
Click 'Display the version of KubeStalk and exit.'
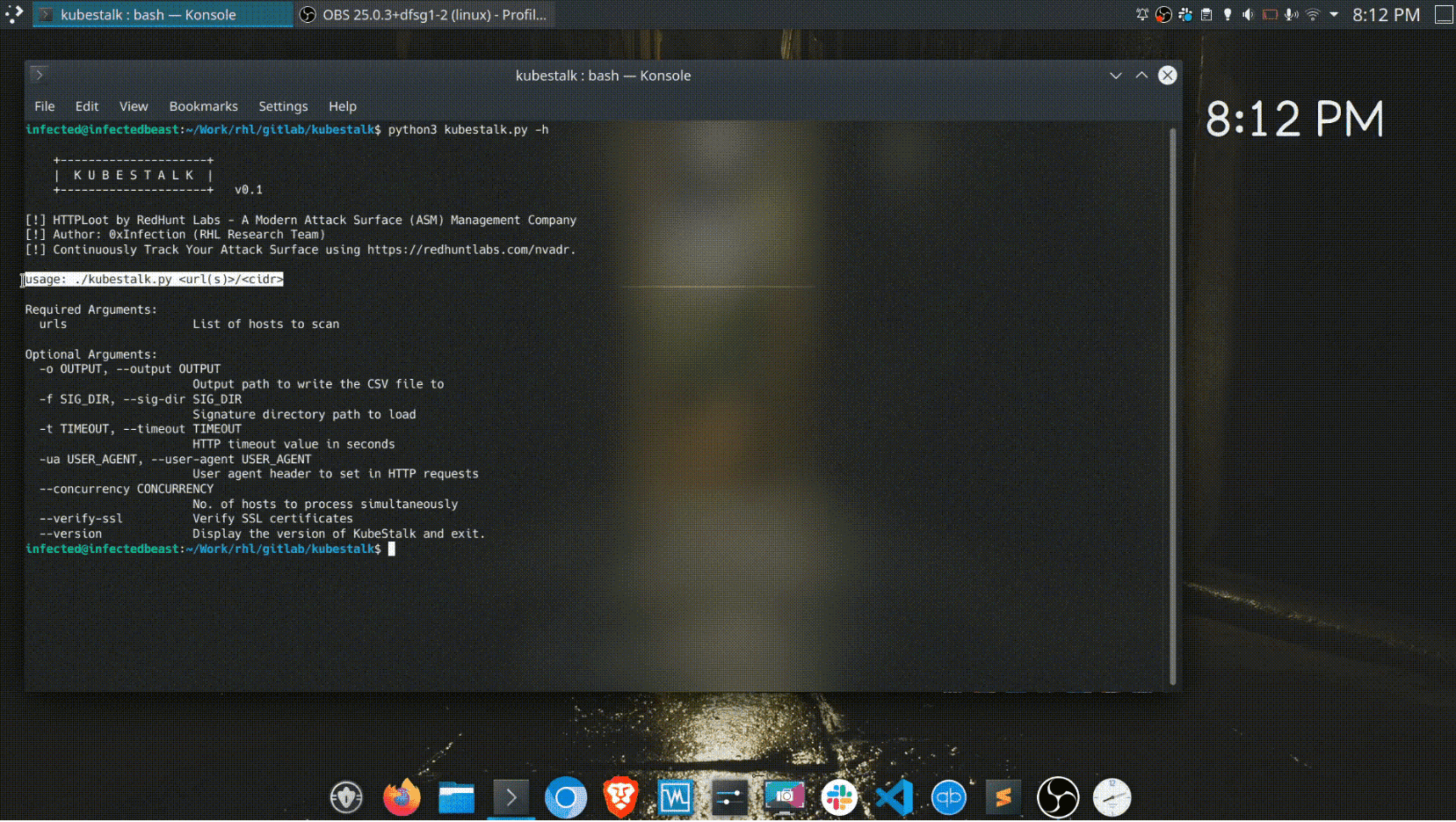pos(339,534)
